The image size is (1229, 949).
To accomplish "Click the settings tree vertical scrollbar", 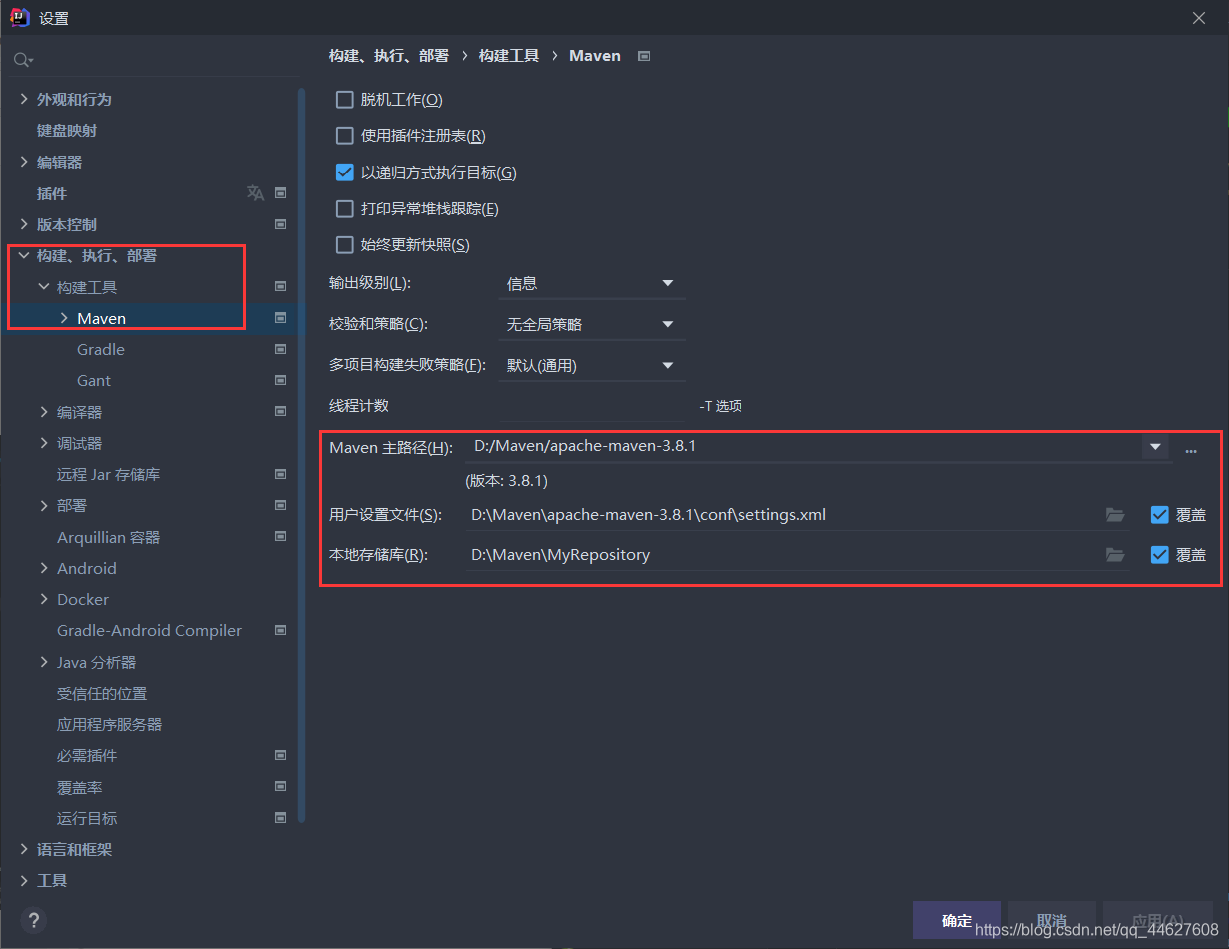I will [302, 455].
